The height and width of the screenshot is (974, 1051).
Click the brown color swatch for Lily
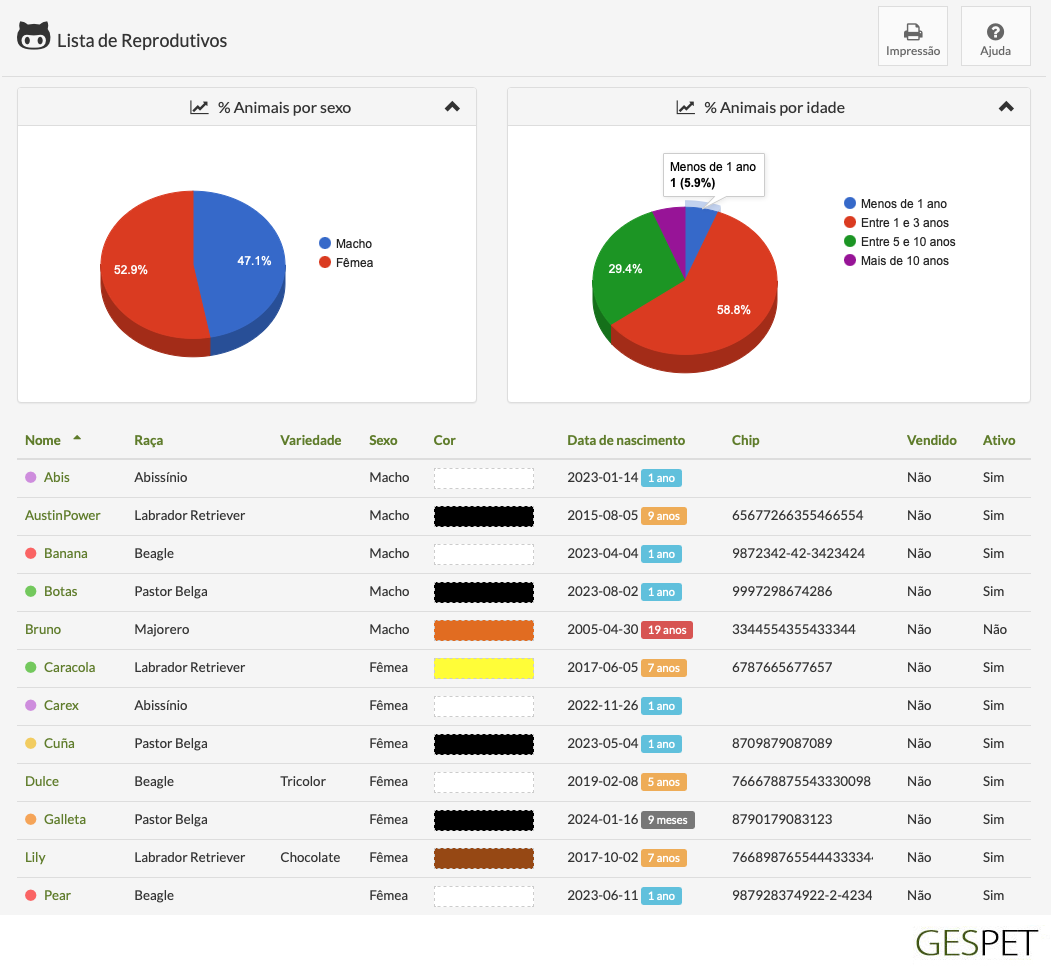coord(484,858)
